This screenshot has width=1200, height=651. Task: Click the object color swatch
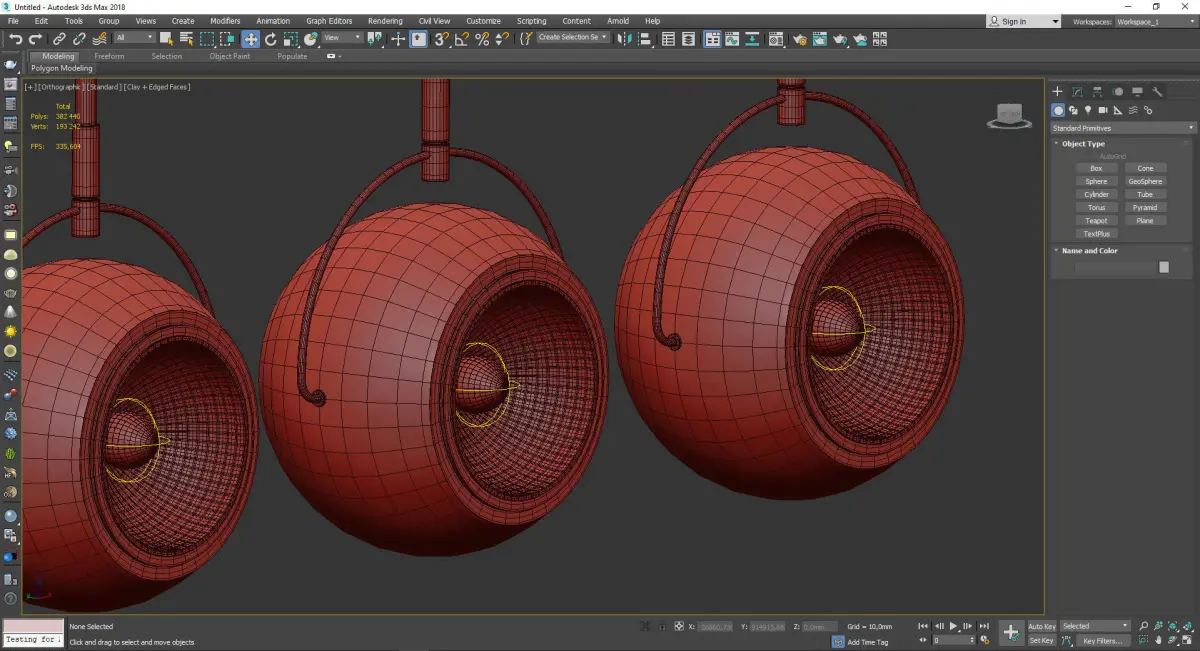pos(1164,267)
